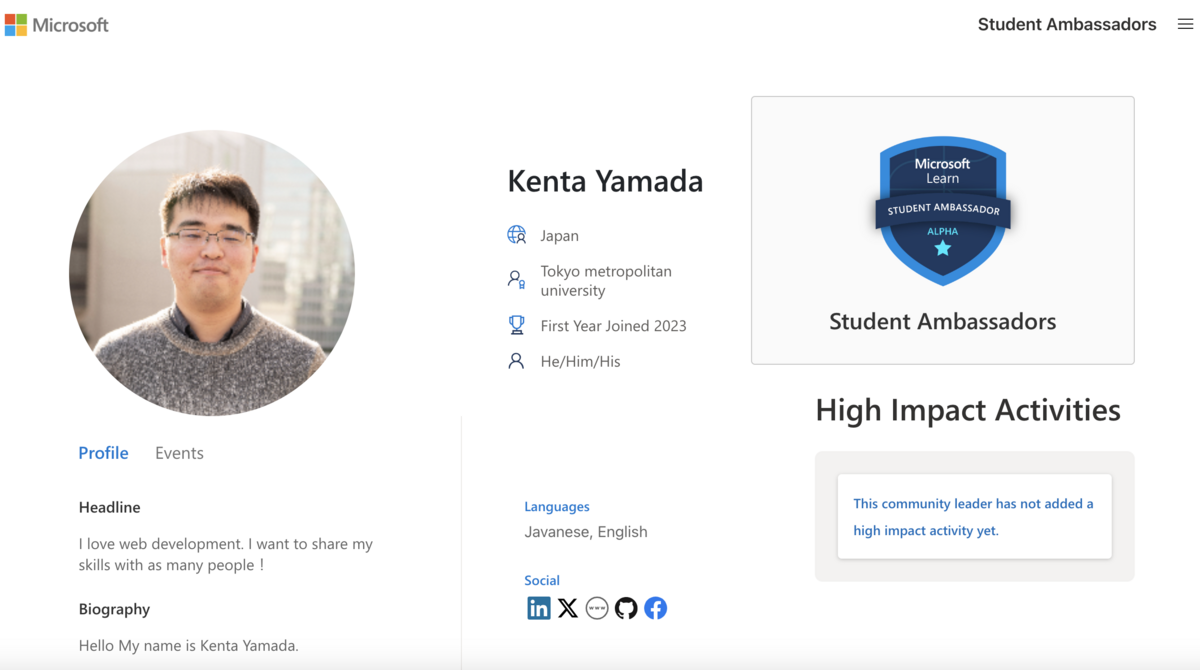
Task: Click the person icon beside He/Him/His
Action: (516, 361)
